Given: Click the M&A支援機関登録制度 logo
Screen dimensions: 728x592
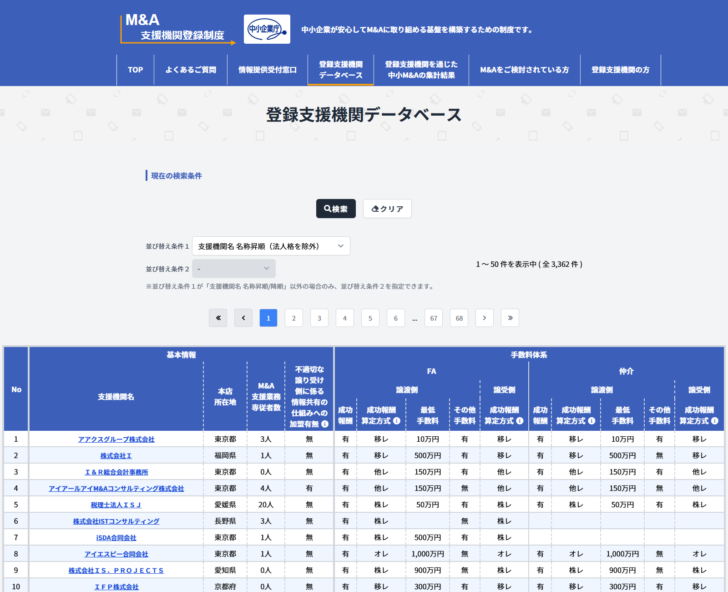Looking at the screenshot, I should click(178, 29).
